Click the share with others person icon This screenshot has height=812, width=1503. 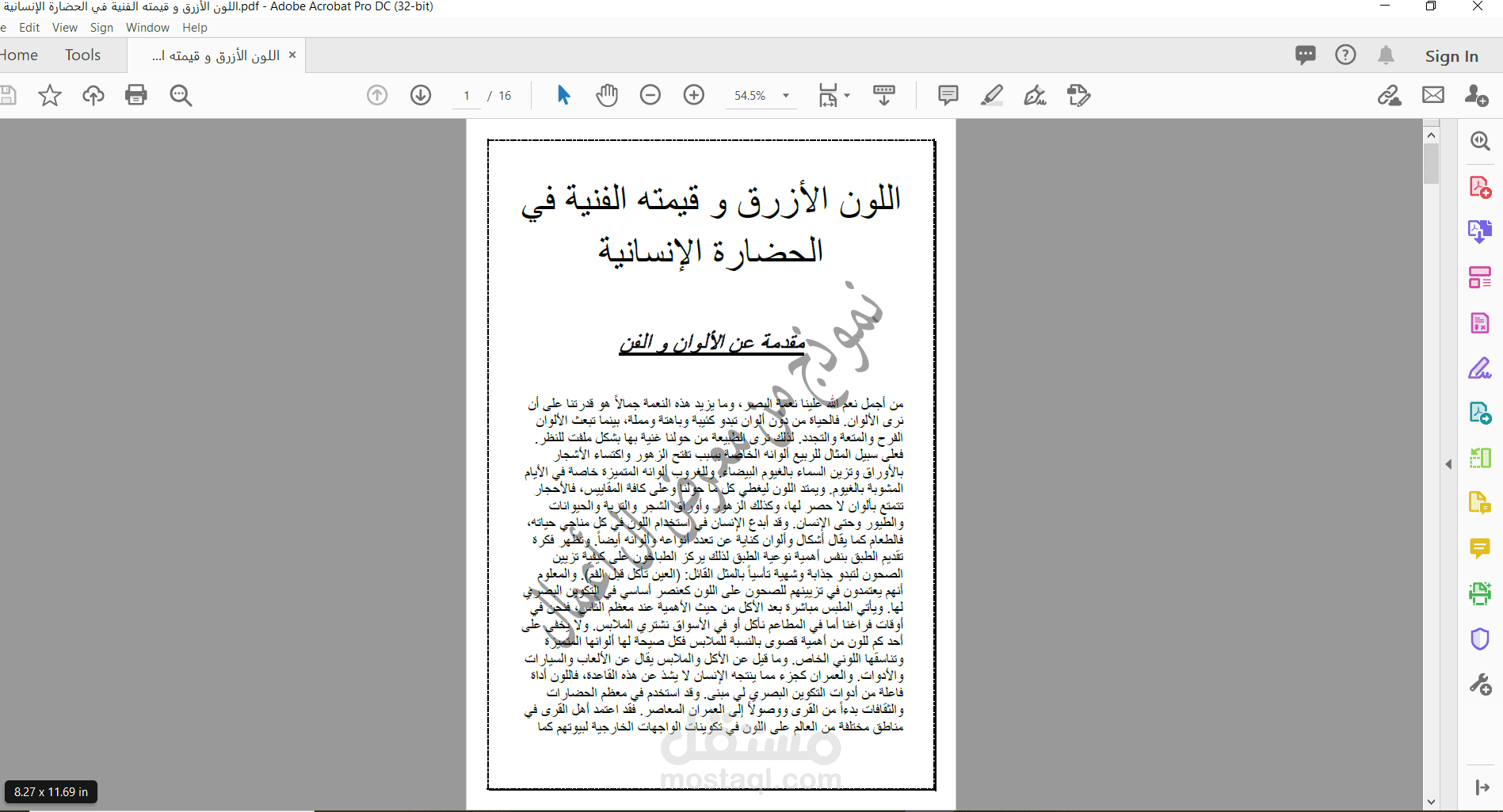1476,96
